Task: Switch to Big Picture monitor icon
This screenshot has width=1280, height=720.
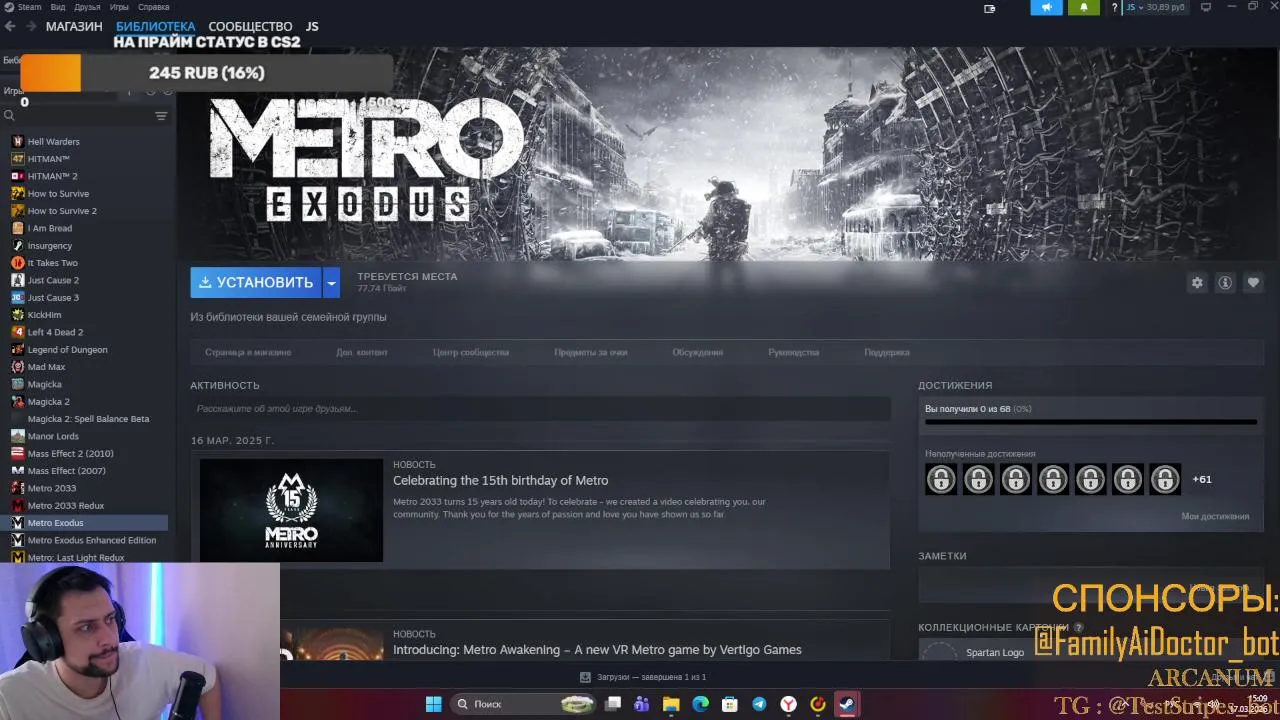Action: coord(1205,7)
